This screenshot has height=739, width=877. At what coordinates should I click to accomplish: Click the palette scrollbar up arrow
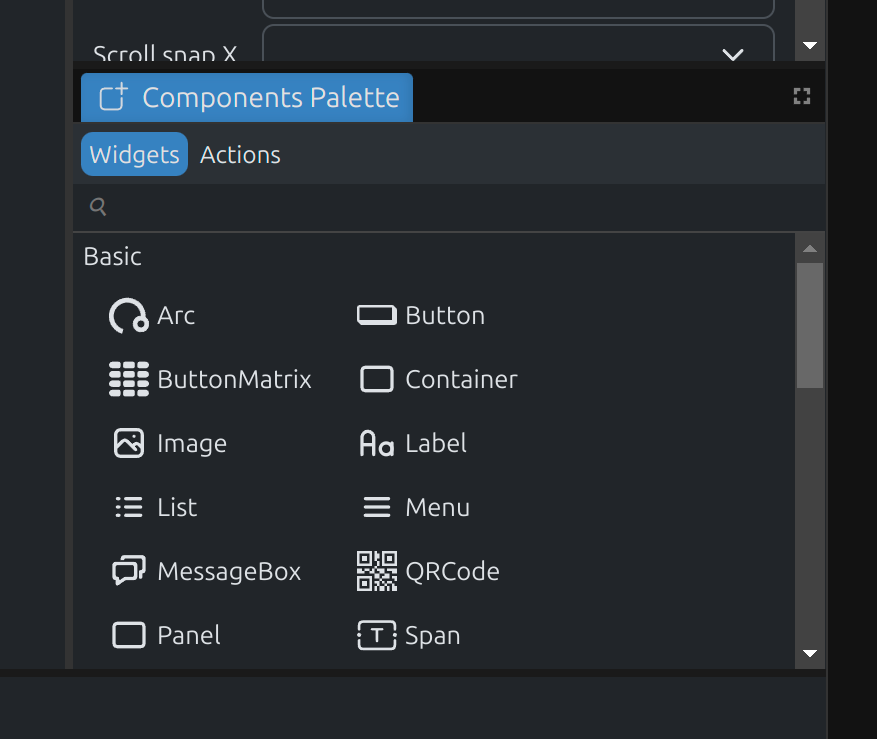pos(810,248)
